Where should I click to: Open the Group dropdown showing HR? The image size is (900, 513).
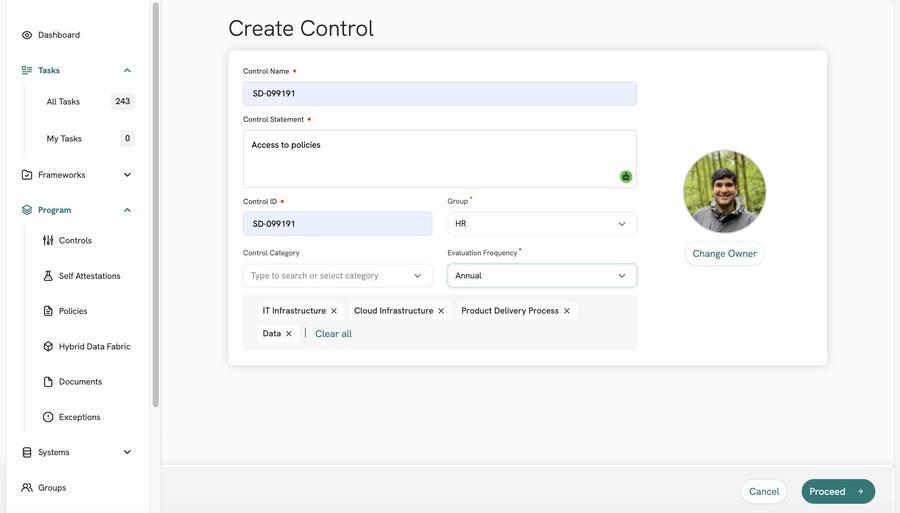point(542,224)
